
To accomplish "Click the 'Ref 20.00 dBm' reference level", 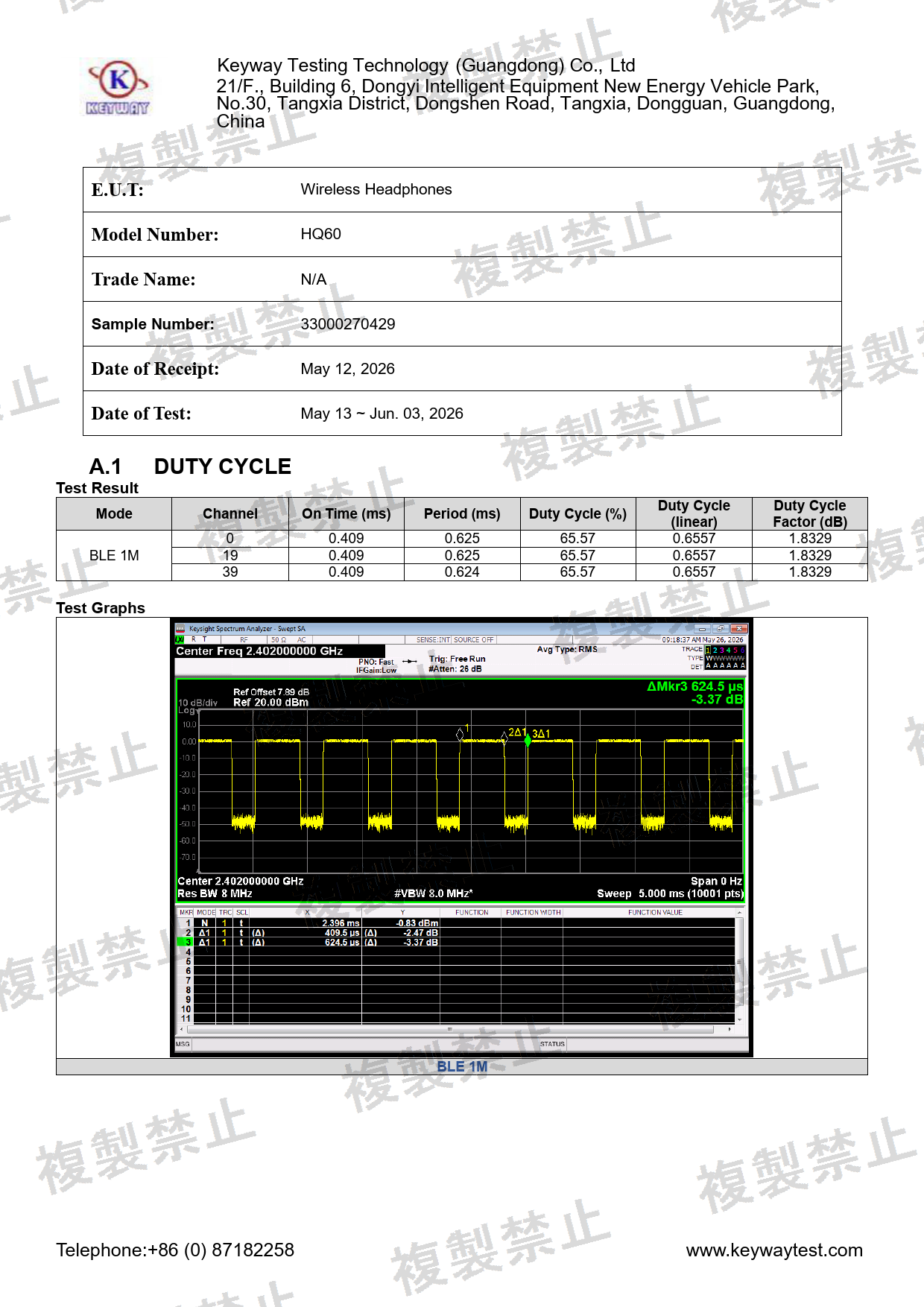I will 270,703.
